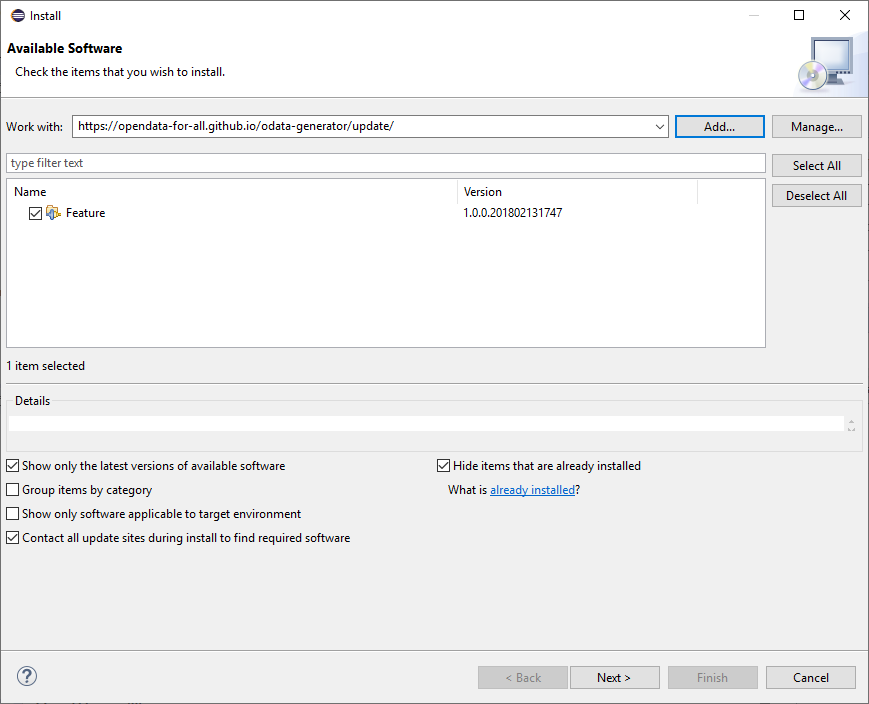Disable Show only the latest versions option
The width and height of the screenshot is (869, 704).
click(13, 466)
